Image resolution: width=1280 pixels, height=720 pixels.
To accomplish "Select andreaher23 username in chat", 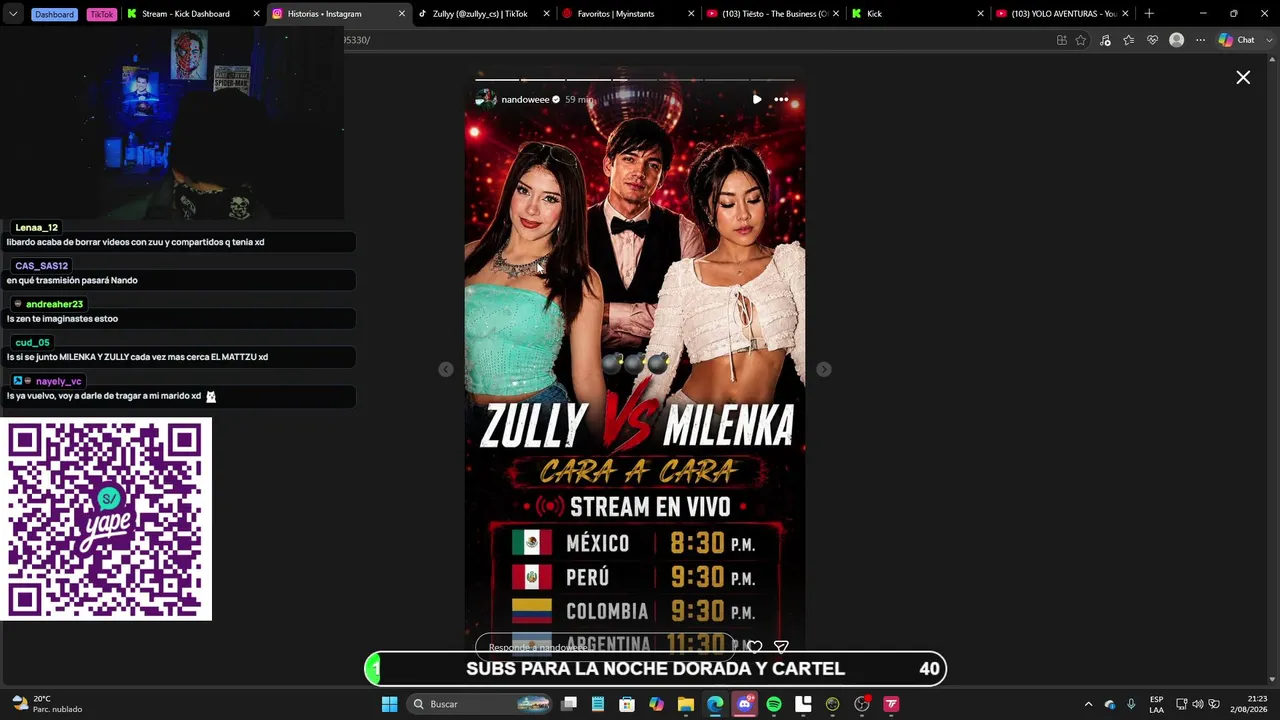I will click(x=54, y=304).
